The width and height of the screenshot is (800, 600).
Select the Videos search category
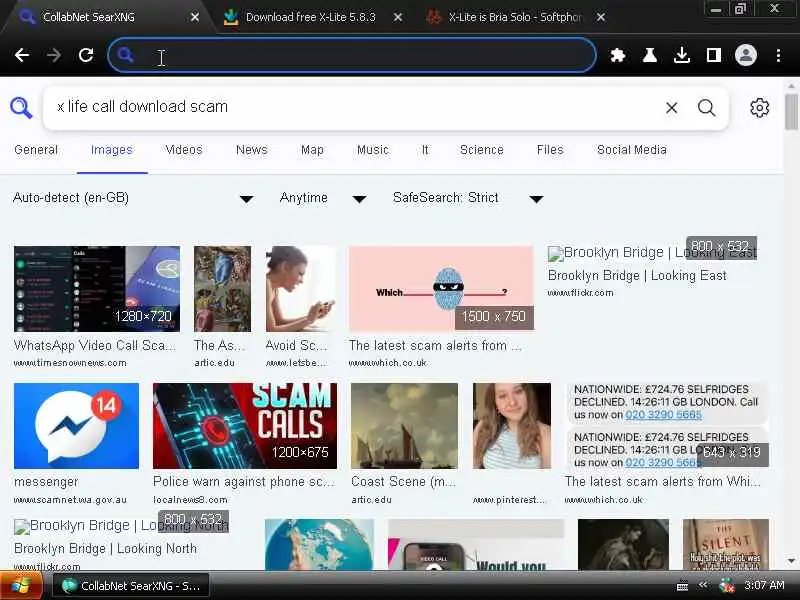coord(184,150)
